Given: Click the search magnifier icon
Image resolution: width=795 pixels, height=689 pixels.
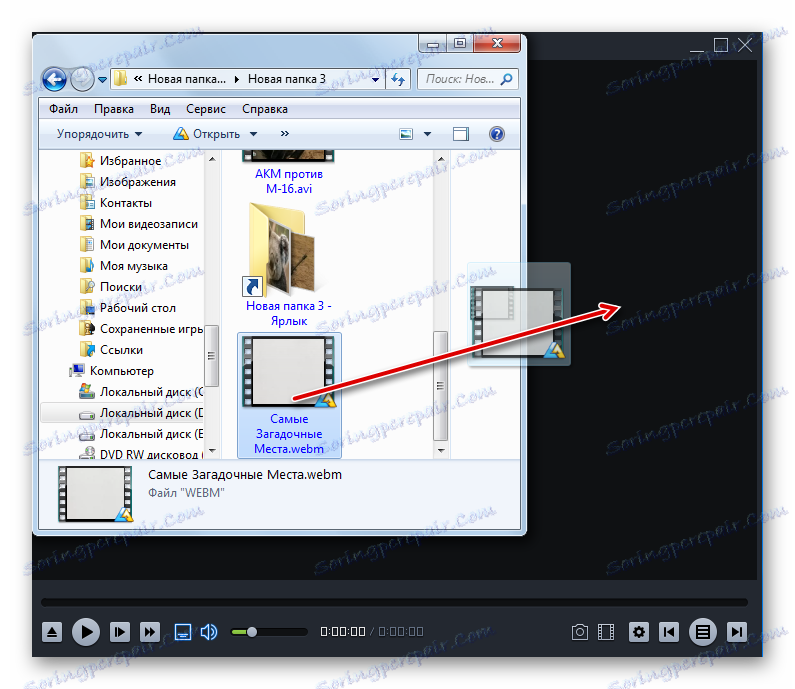Looking at the screenshot, I should point(506,79).
